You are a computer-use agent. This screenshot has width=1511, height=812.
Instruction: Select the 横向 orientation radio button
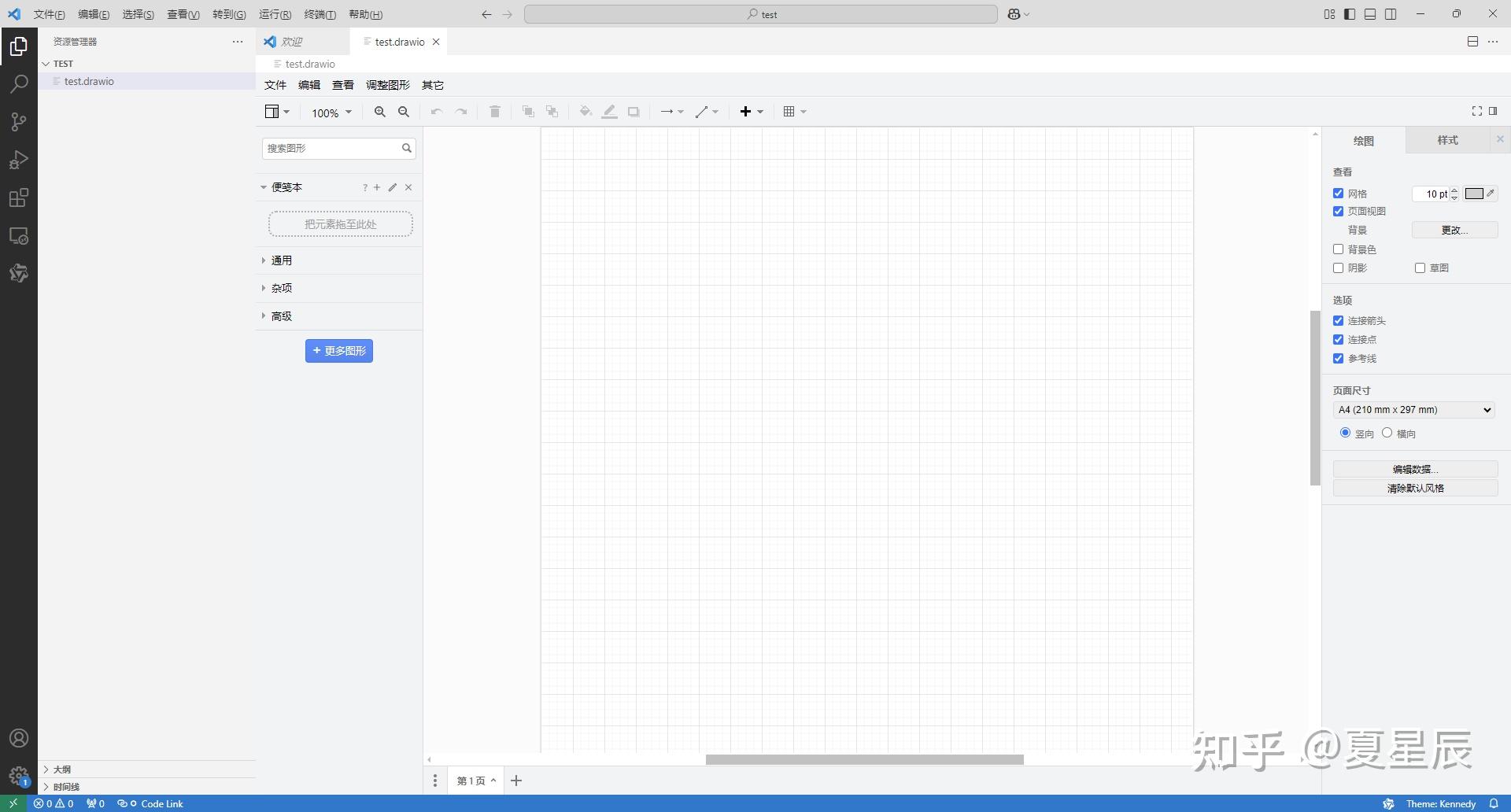(x=1387, y=433)
